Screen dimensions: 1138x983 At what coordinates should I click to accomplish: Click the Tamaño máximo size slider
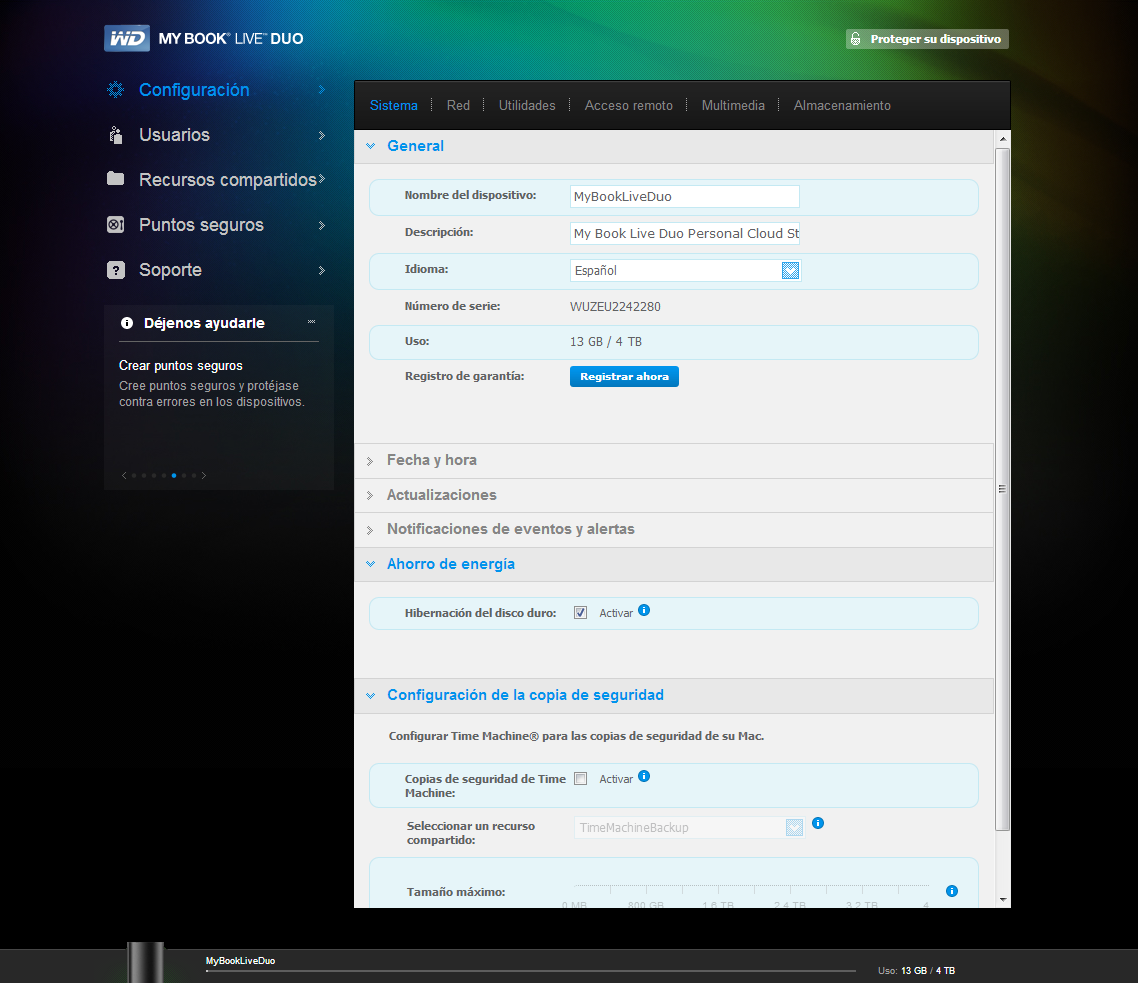coord(751,889)
